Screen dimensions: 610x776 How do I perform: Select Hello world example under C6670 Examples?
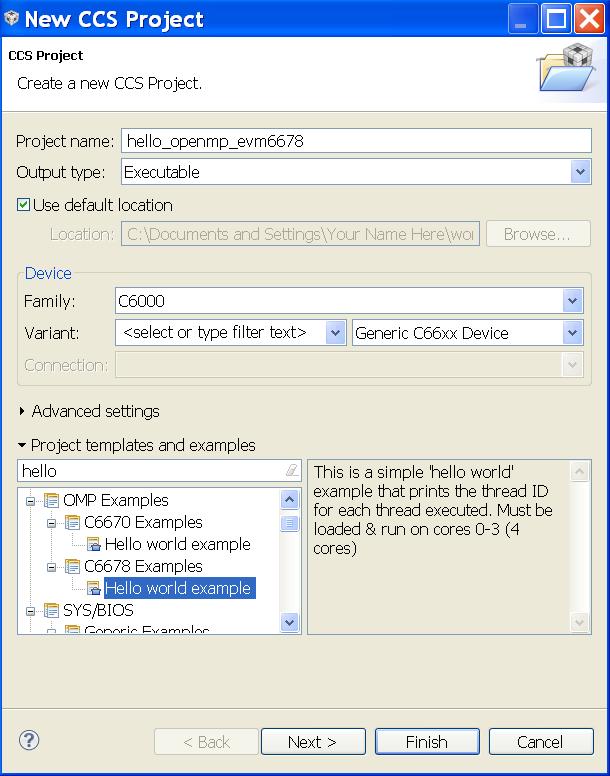coord(177,544)
